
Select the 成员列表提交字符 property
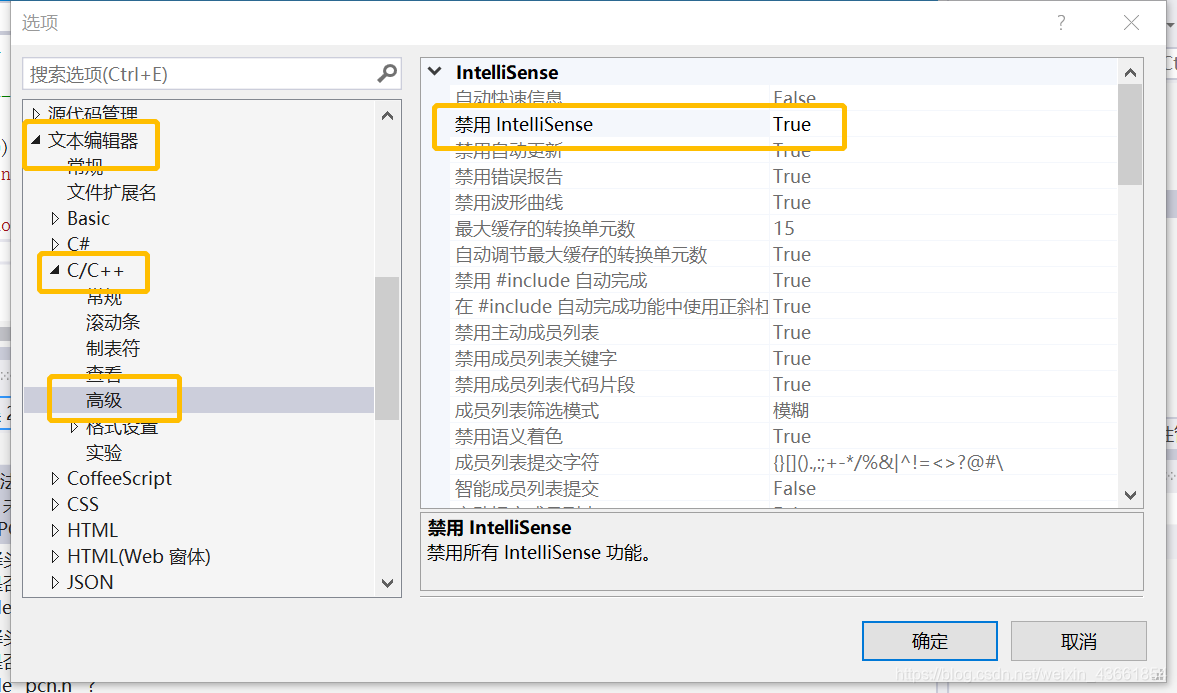coord(526,463)
